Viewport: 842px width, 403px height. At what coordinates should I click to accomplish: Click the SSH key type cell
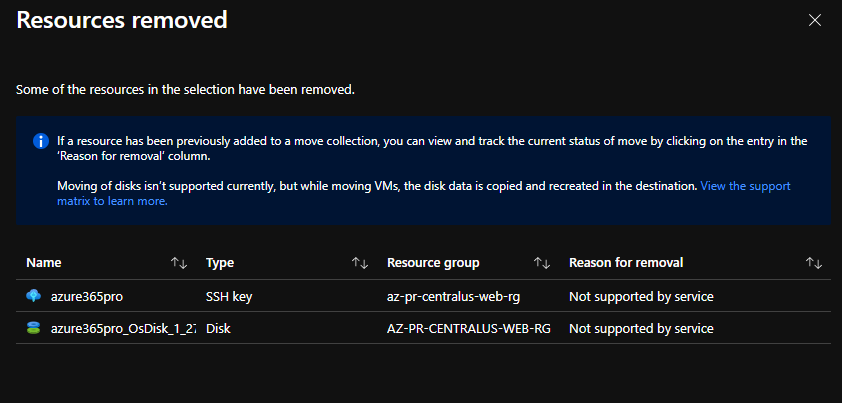coord(229,296)
